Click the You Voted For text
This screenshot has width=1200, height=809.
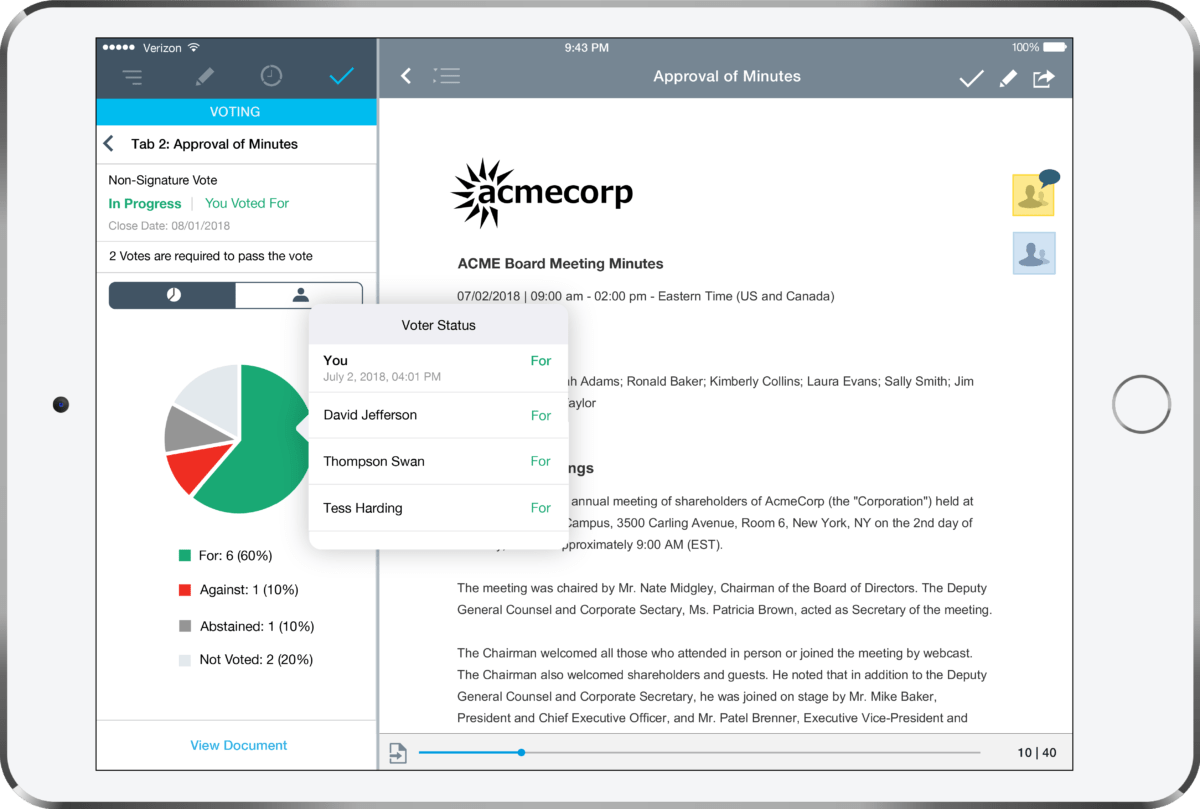247,203
